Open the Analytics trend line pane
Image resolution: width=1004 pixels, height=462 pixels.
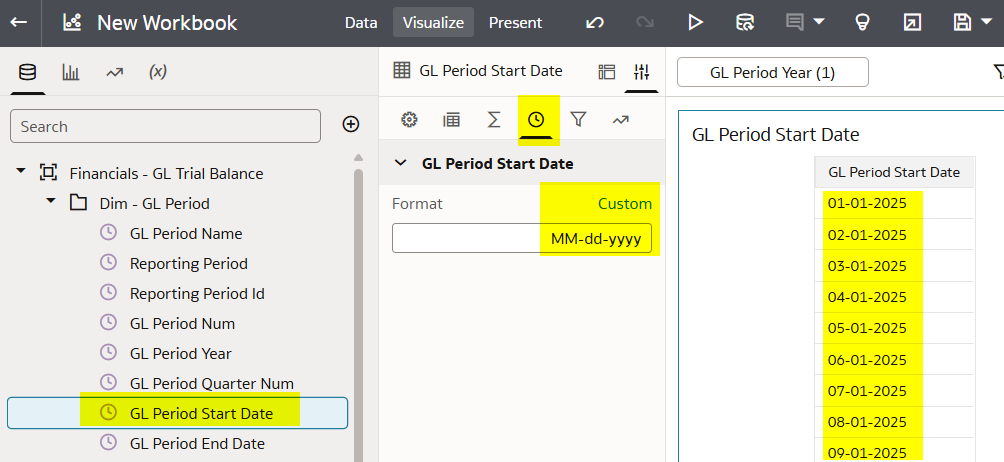pos(115,72)
